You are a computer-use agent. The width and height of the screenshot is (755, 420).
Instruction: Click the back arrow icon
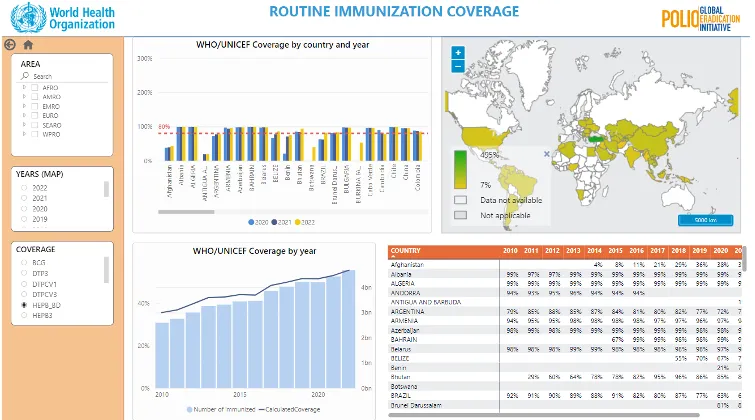10,45
